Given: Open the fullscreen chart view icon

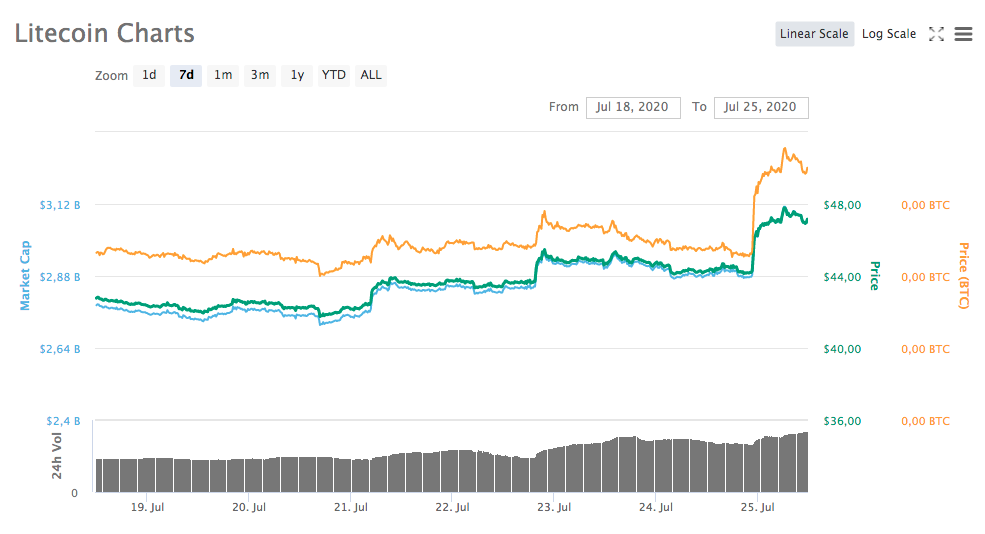Looking at the screenshot, I should click(x=936, y=34).
